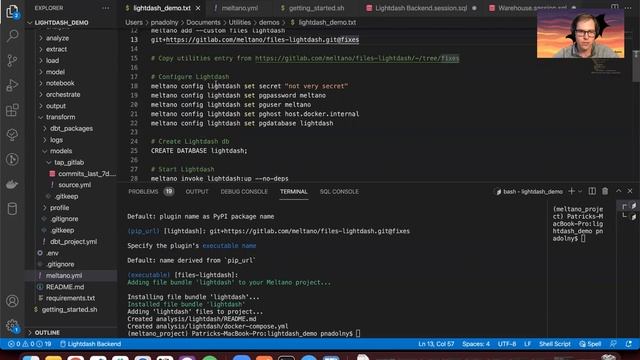Click errors and warnings status indicator

(29, 344)
